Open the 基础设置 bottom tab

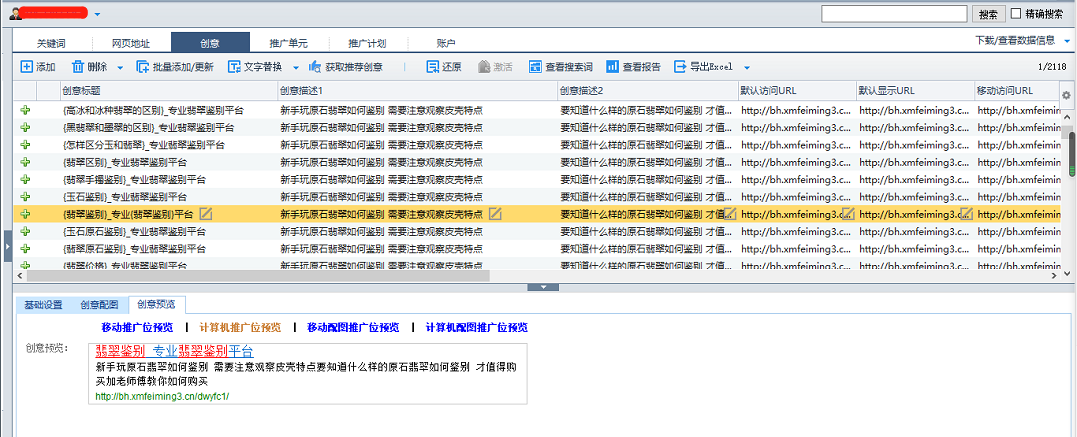(x=43, y=305)
